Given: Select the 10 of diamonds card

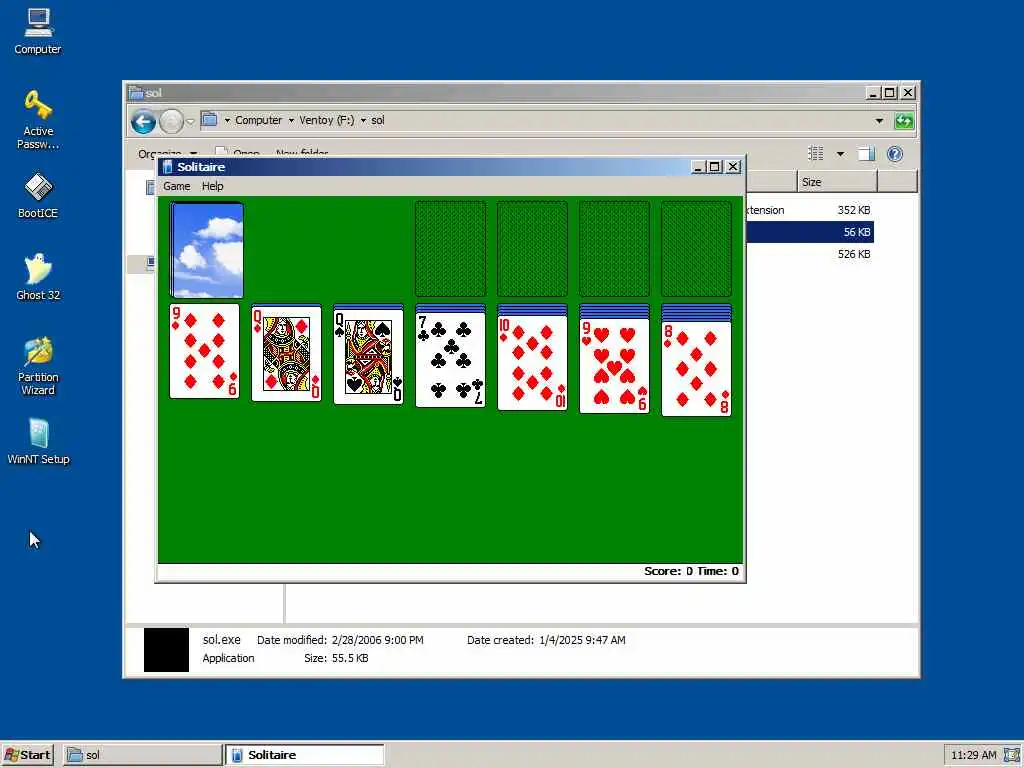Looking at the screenshot, I should 532,362.
